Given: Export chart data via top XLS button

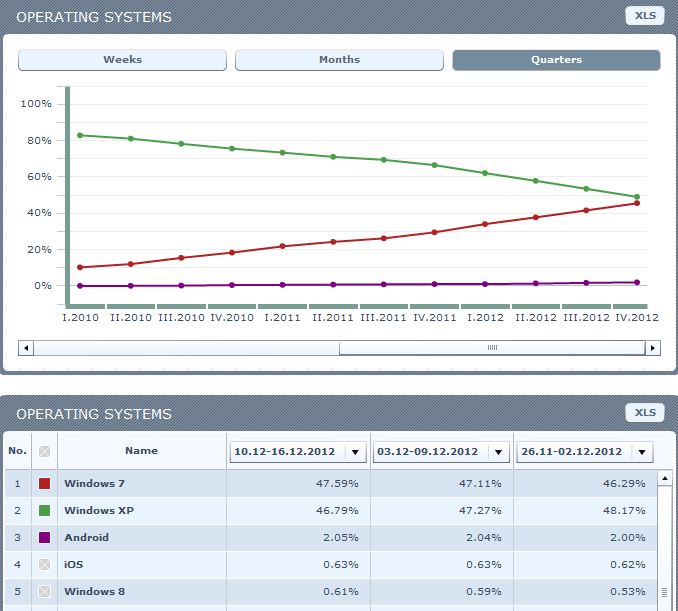Looking at the screenshot, I should [644, 16].
